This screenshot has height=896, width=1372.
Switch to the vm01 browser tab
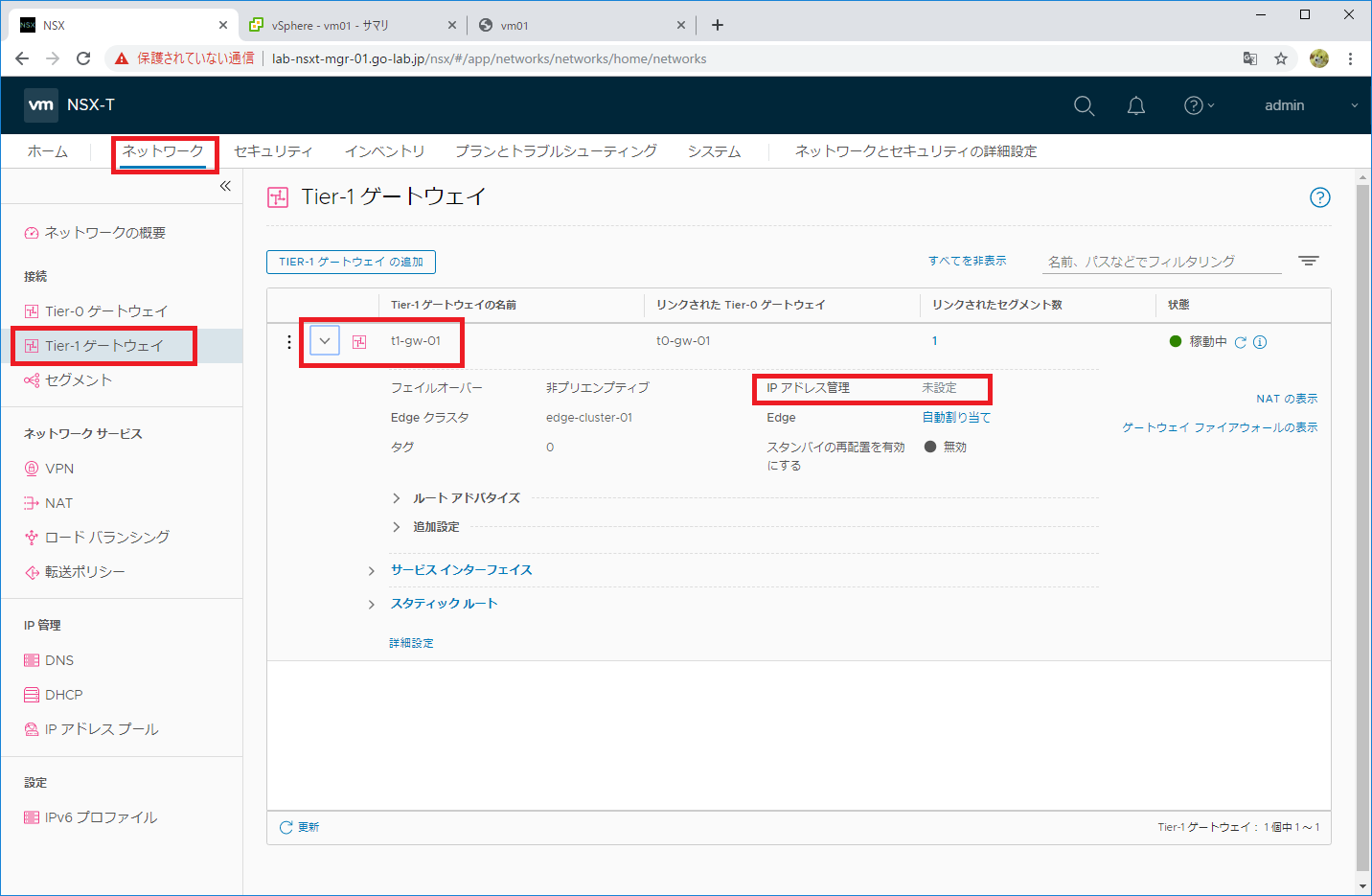point(583,25)
